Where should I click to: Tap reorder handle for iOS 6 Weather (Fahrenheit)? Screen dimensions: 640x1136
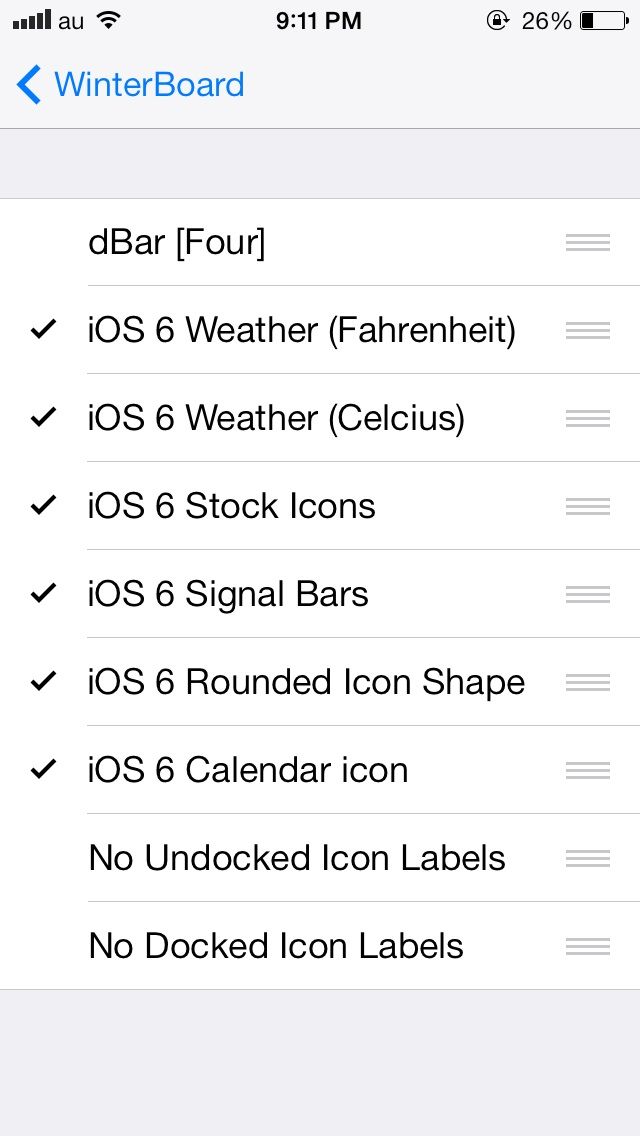[x=587, y=331]
